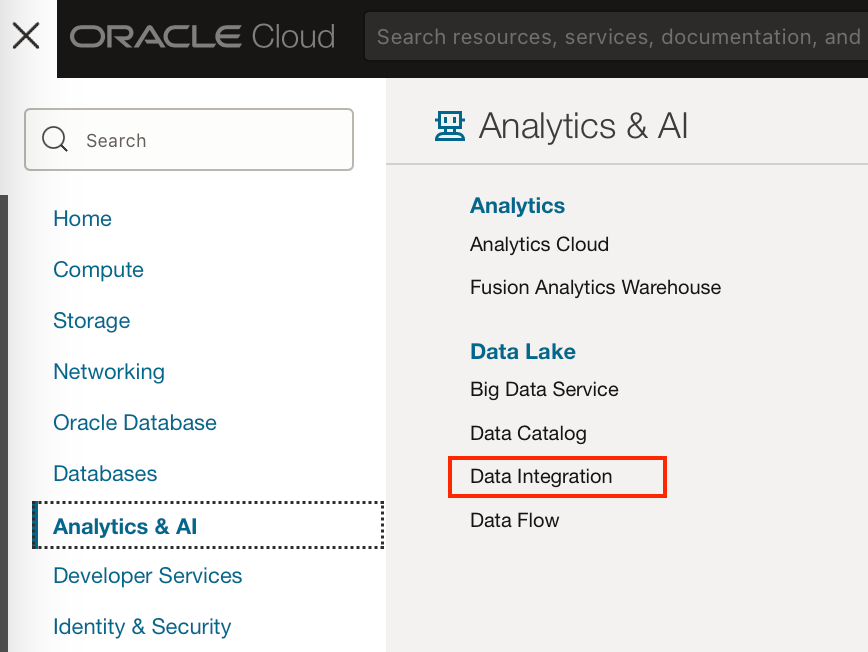This screenshot has height=652, width=868.
Task: Click the Analytics section heading
Action: coord(517,205)
